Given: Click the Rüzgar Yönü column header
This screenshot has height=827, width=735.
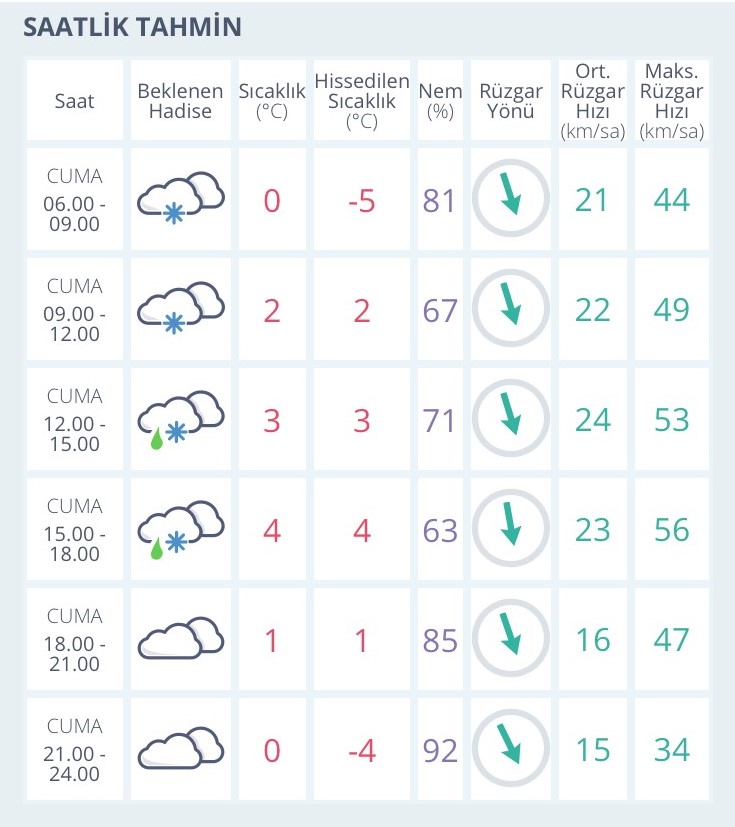Looking at the screenshot, I should click(510, 100).
